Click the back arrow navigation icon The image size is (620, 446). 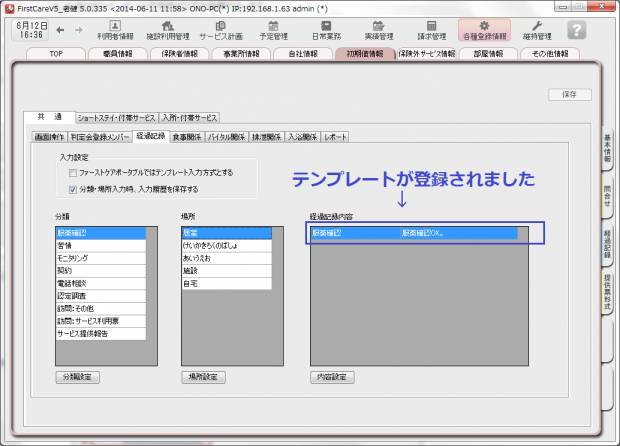tap(60, 30)
